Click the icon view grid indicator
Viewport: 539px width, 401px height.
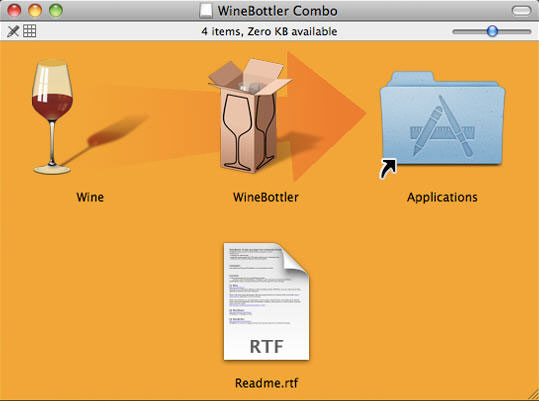tap(30, 31)
